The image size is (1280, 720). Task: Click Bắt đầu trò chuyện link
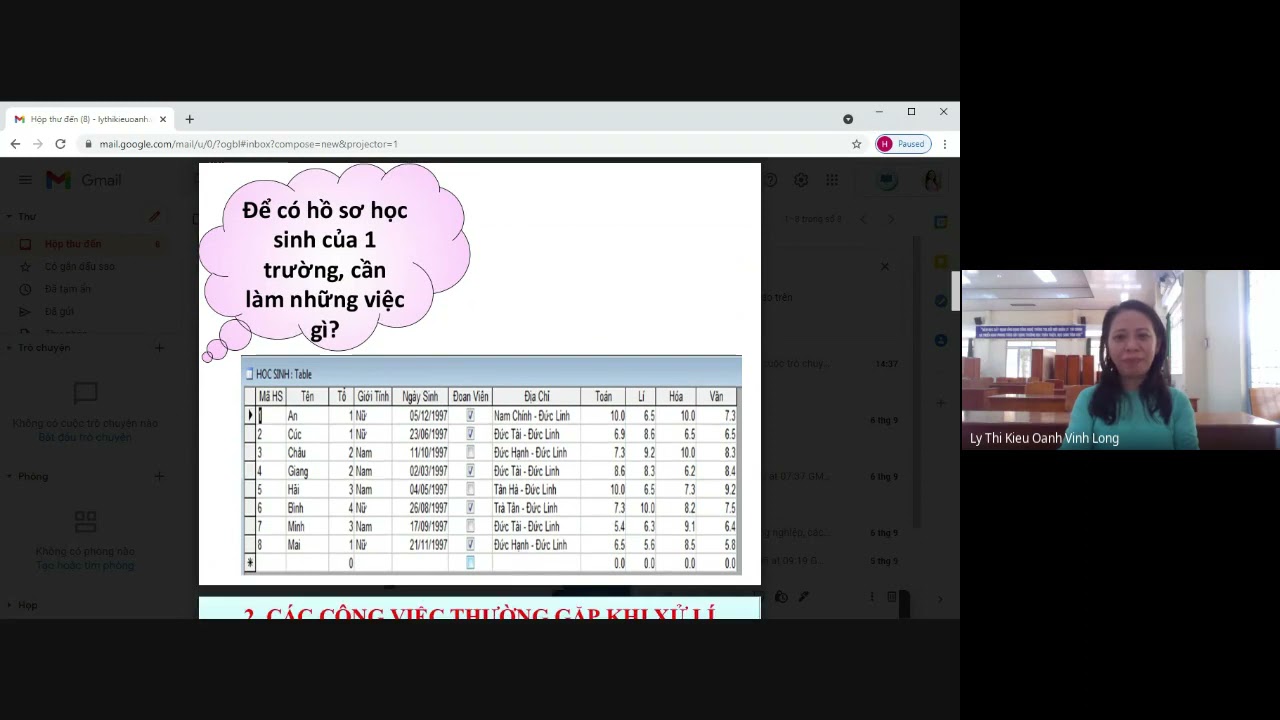click(x=85, y=437)
